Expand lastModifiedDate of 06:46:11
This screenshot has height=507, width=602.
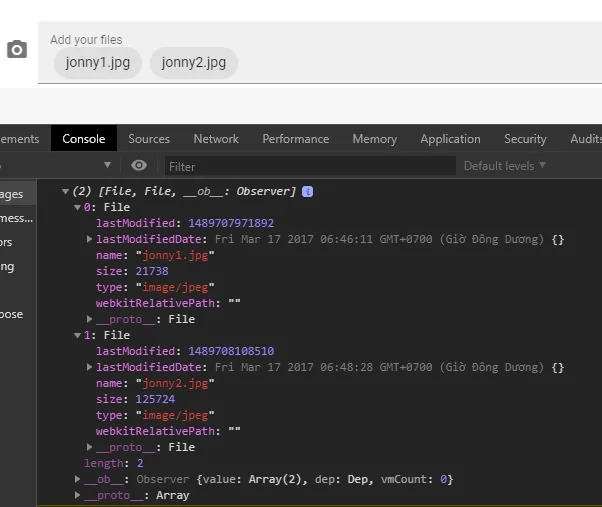click(x=89, y=239)
